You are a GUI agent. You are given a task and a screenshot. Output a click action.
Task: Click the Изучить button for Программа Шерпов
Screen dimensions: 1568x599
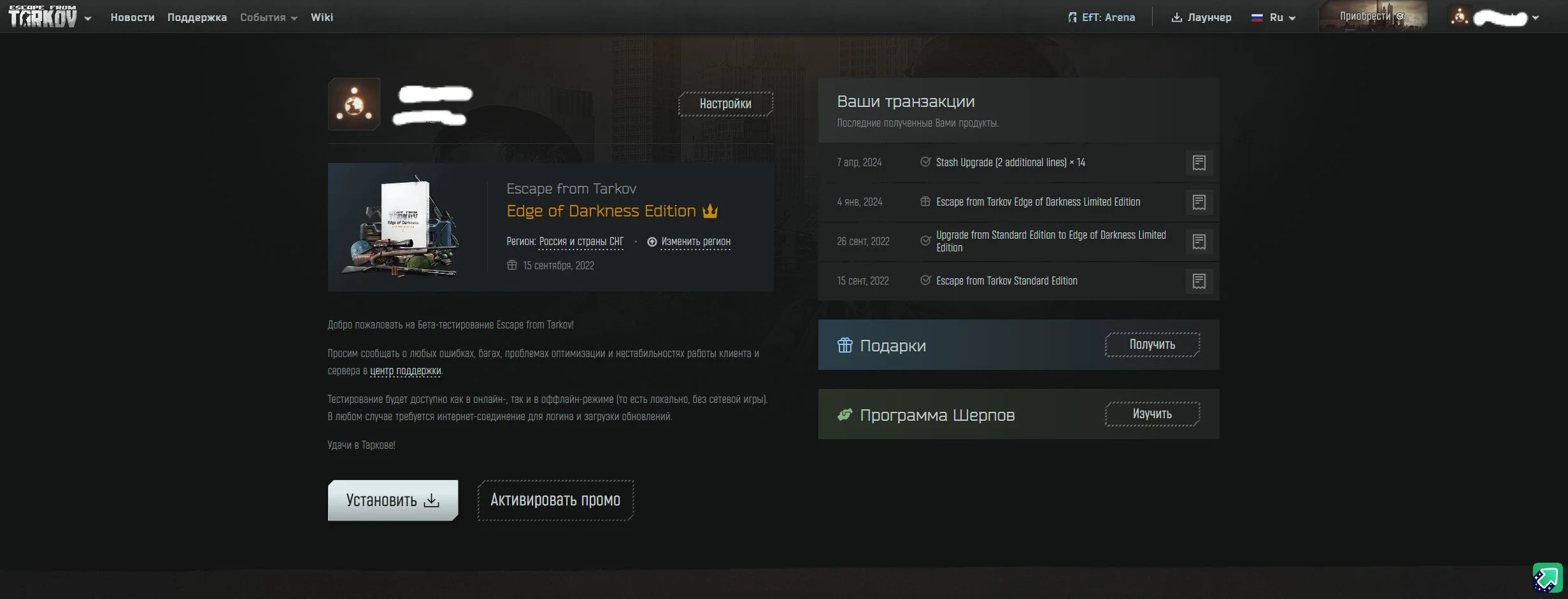(1152, 414)
